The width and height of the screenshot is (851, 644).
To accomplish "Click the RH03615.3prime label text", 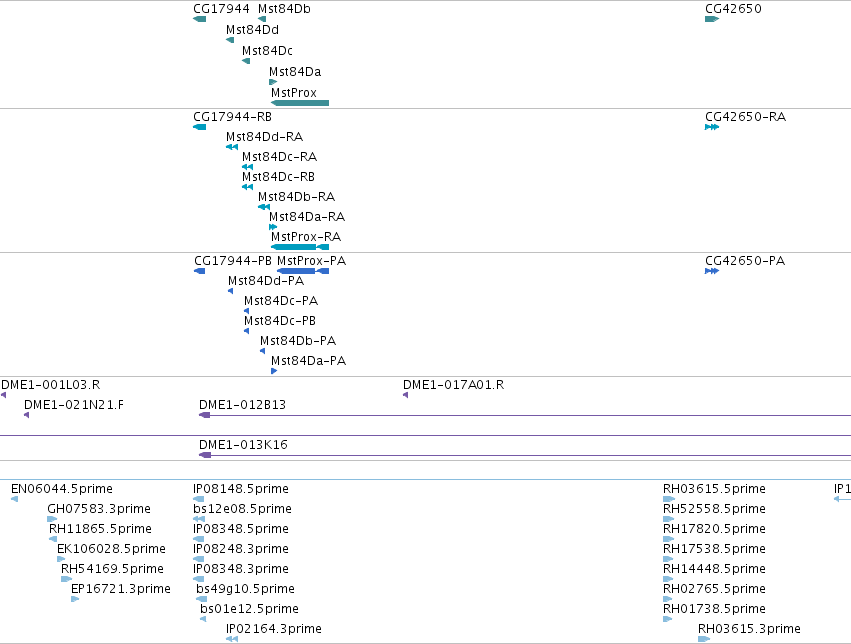I will (x=749, y=629).
